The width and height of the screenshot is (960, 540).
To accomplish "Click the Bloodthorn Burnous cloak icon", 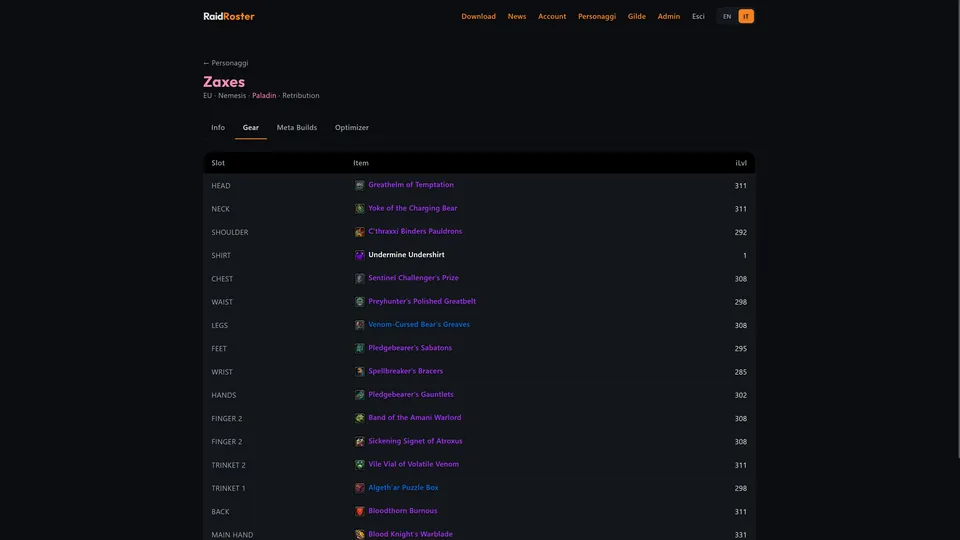I will (x=359, y=511).
